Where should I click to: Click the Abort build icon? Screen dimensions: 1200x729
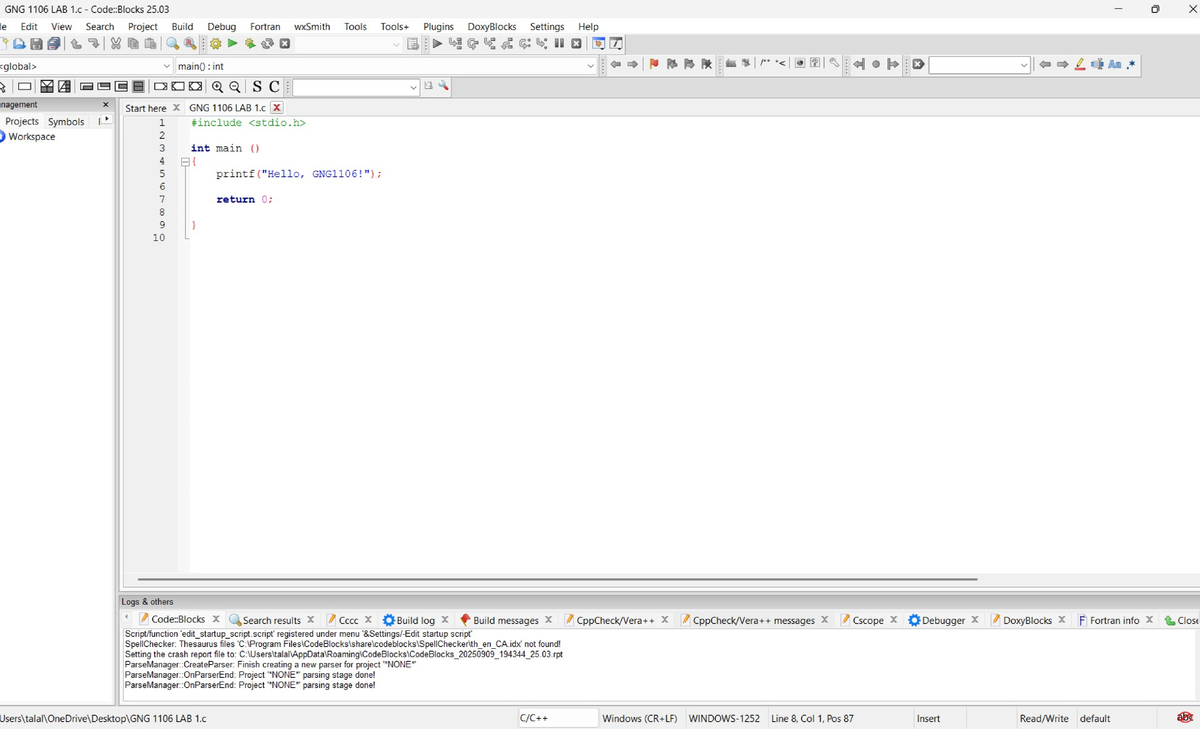(x=285, y=44)
